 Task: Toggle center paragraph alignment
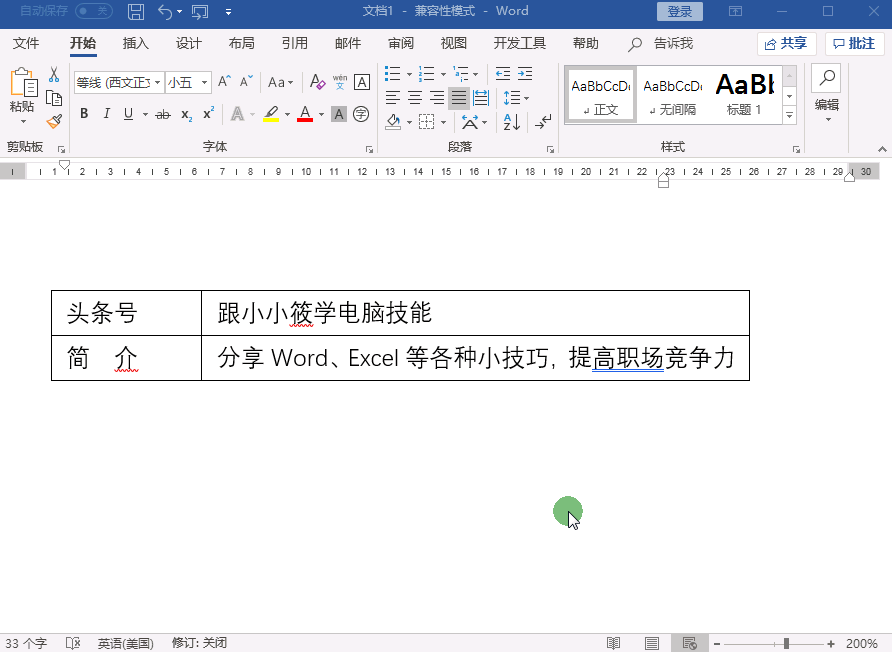coord(416,97)
